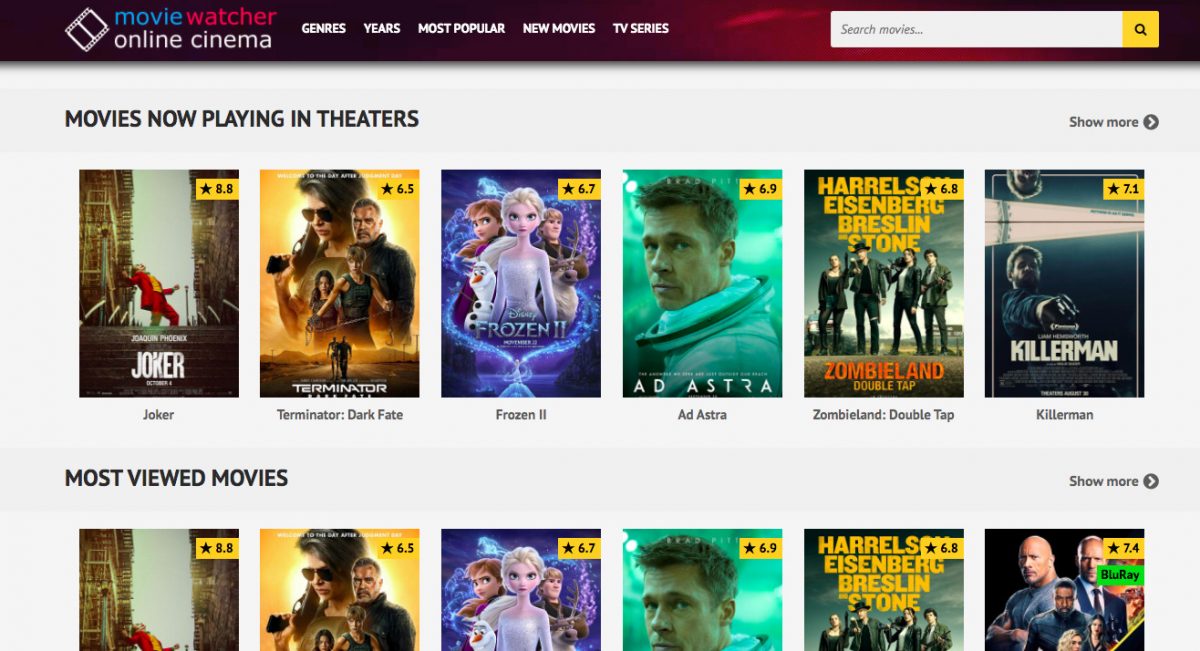Screen dimensions: 1200x651
Task: Go to Most Popular section
Action: point(461,28)
